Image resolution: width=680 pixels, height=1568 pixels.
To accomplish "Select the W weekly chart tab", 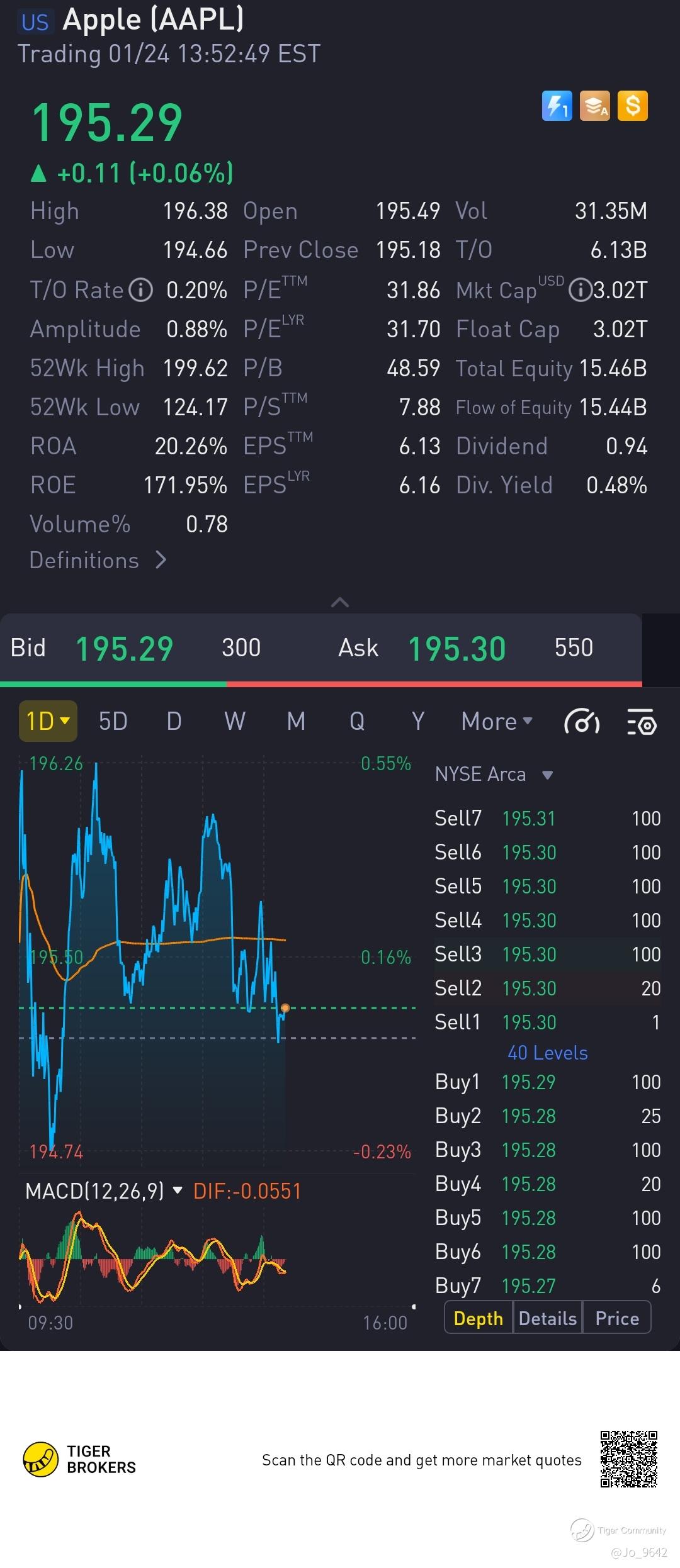I will tap(235, 721).
